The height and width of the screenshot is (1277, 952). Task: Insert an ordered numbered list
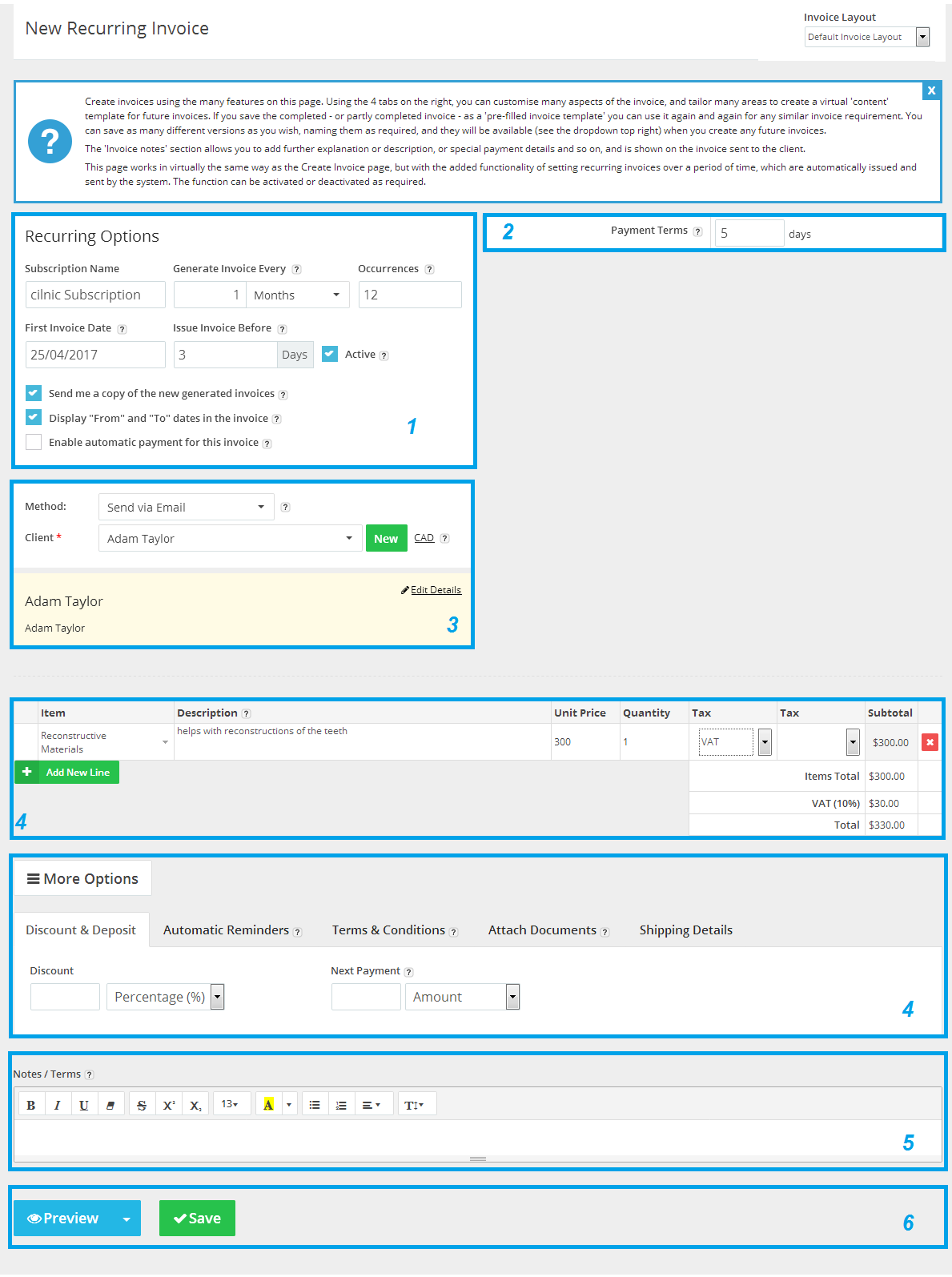[x=341, y=1105]
